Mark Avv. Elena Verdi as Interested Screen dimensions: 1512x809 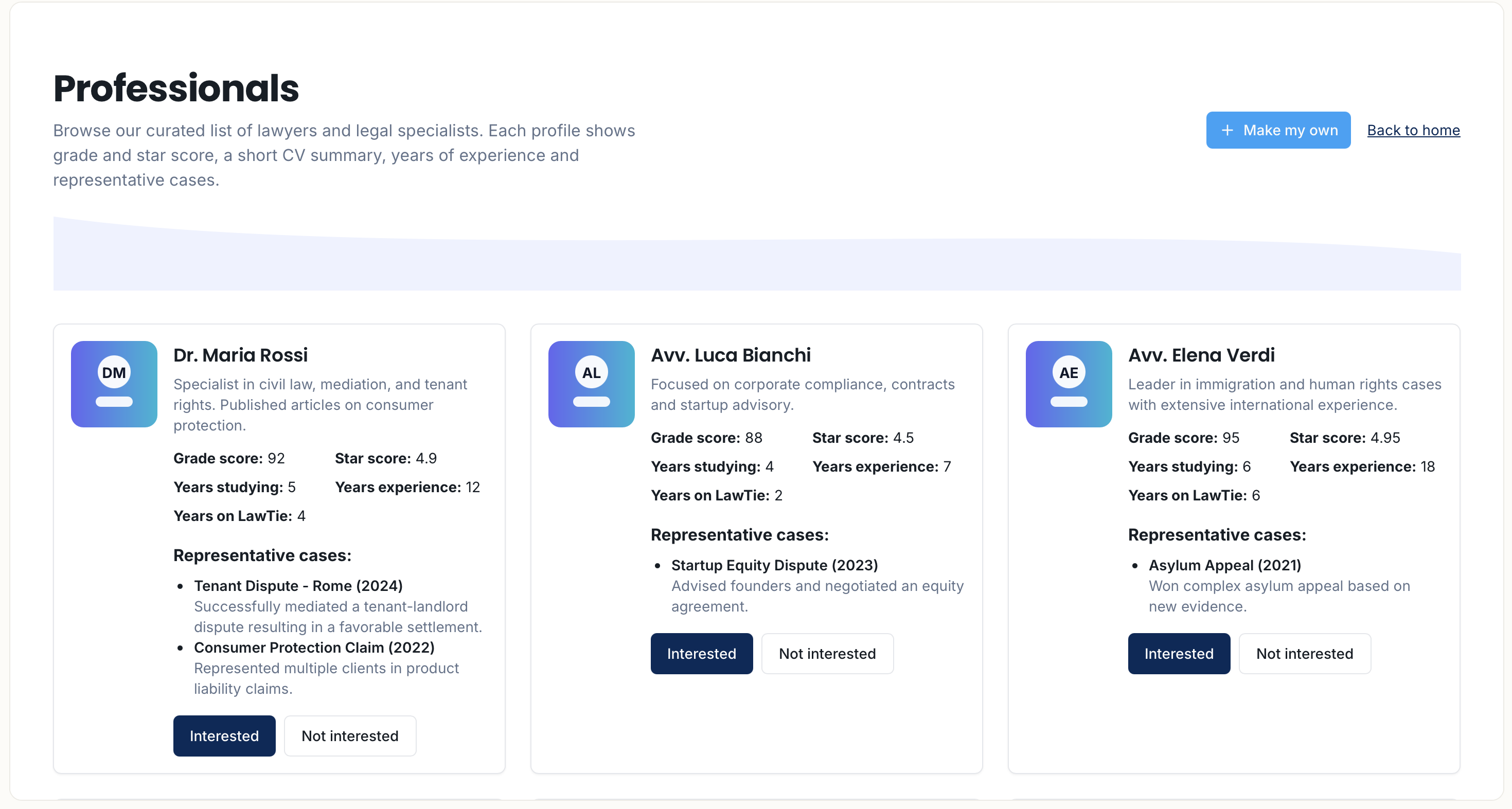pyautogui.click(x=1179, y=654)
